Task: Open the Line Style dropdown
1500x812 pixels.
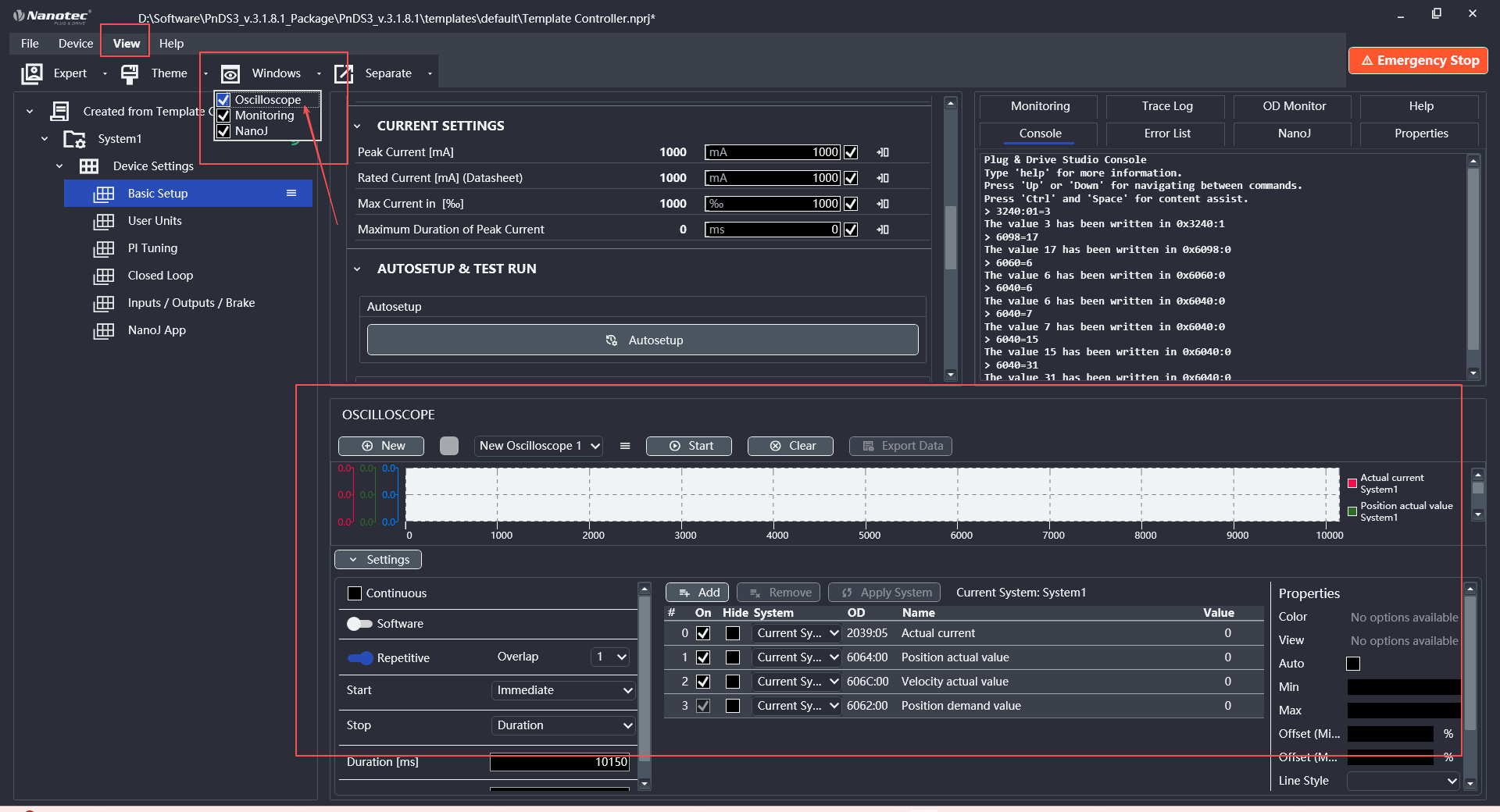Action: (x=1403, y=781)
